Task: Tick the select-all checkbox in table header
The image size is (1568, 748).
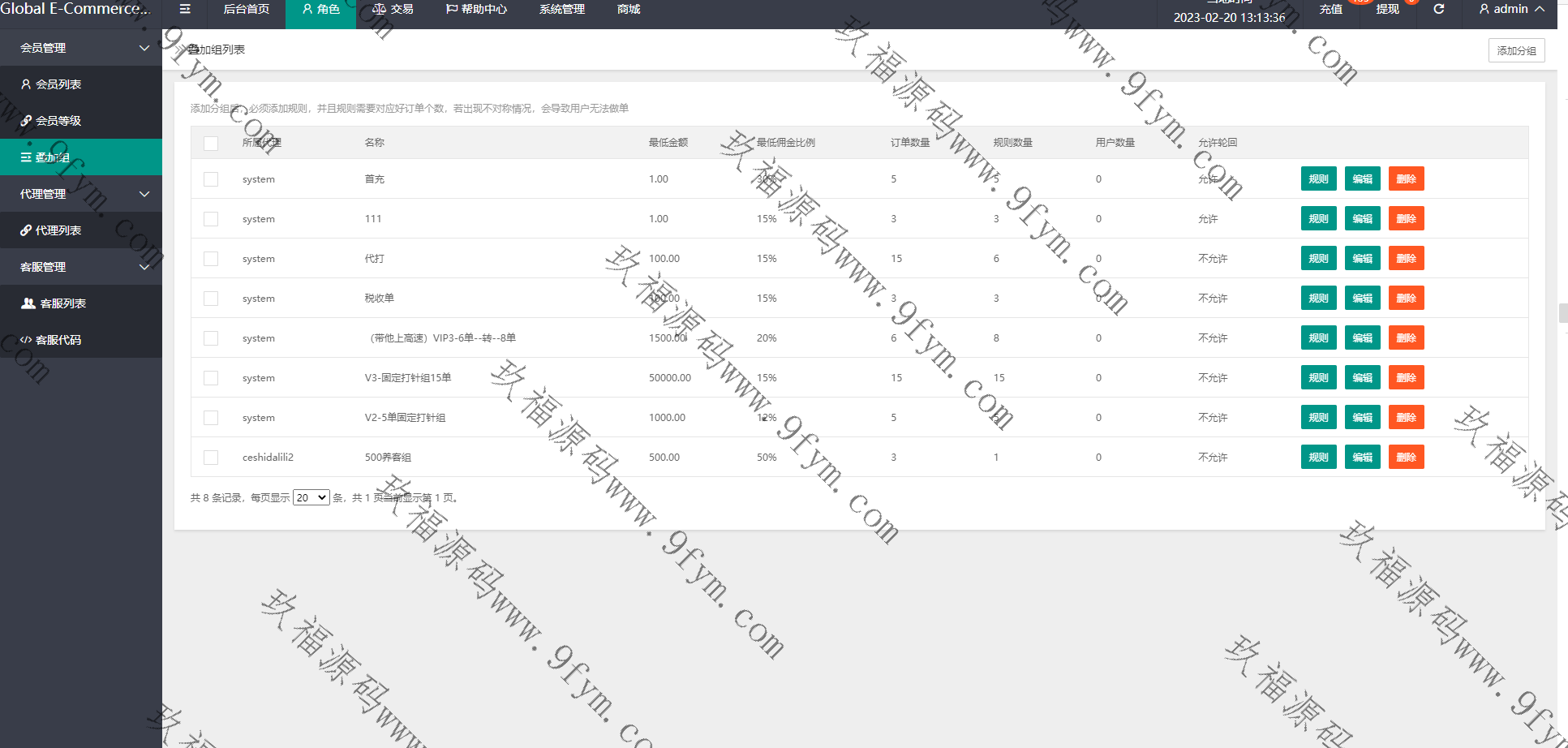Action: (x=211, y=144)
